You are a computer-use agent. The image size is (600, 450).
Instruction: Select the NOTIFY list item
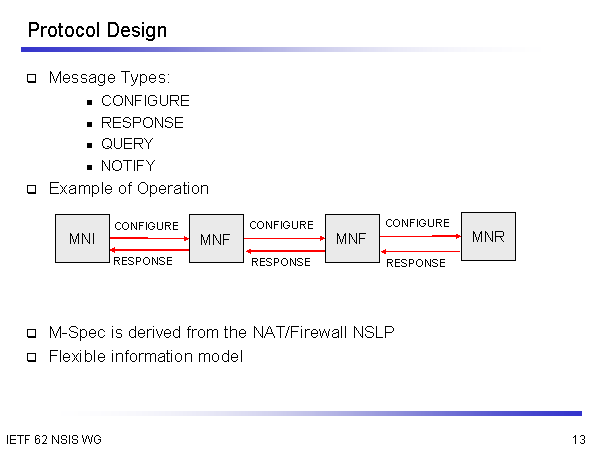click(x=128, y=166)
